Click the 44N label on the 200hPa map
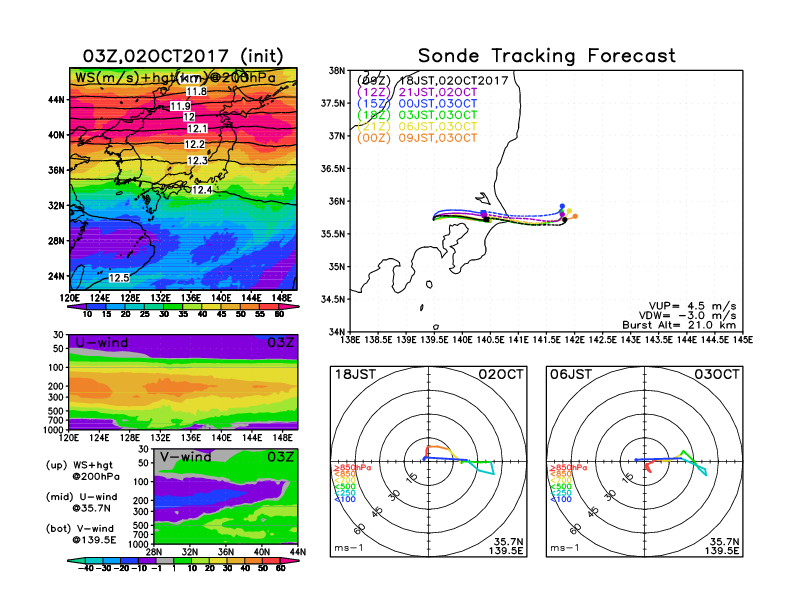 pos(56,100)
